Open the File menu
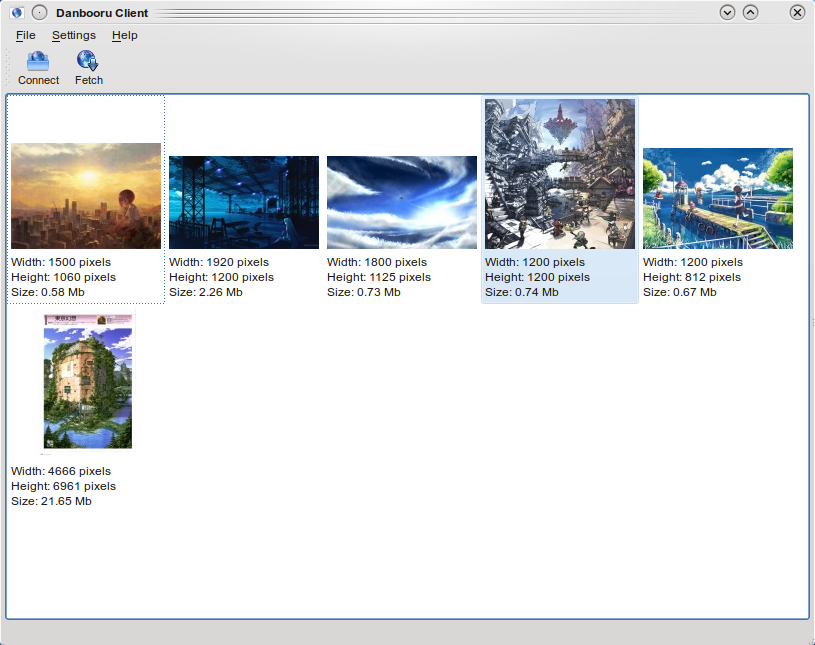815x645 pixels. [26, 35]
